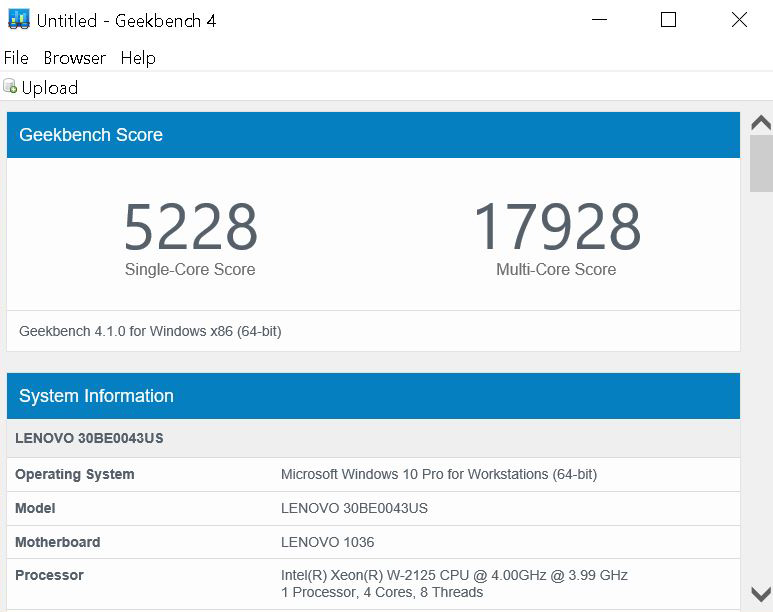Click the Operating System label
773x612 pixels.
[74, 474]
